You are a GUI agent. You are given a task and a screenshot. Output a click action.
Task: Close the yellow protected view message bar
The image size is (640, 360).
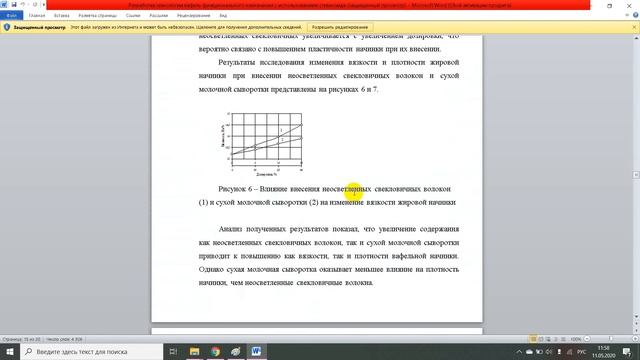(634, 27)
